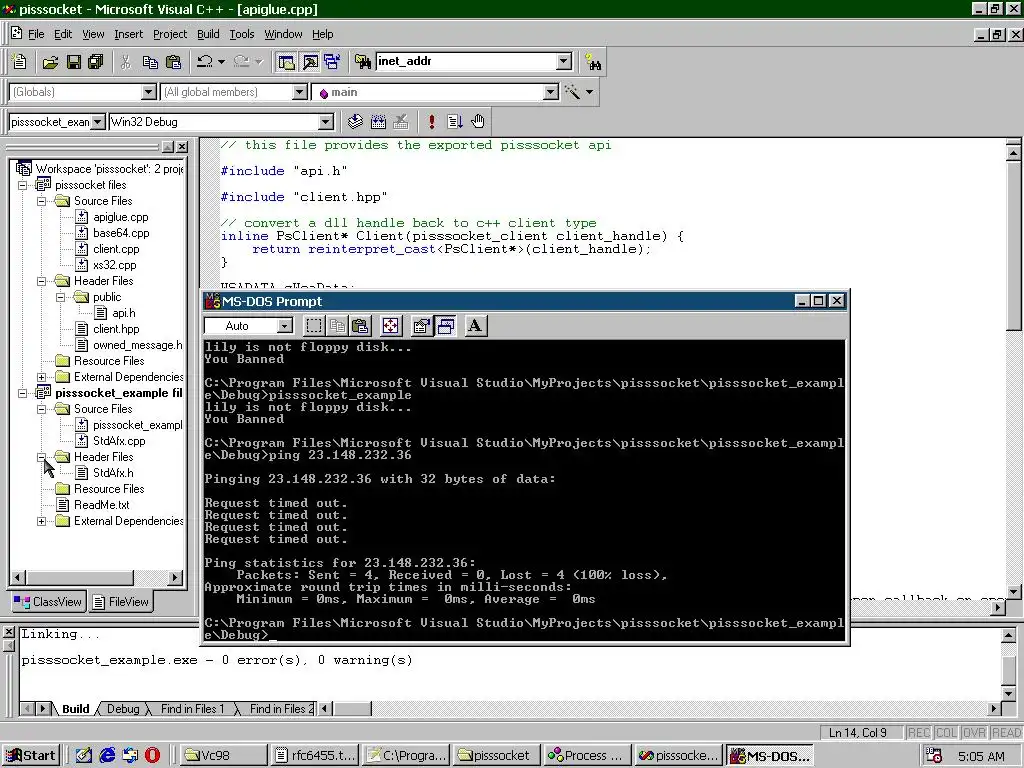This screenshot has height=768, width=1024.
Task: Toggle the Background icon in MS-DOS Prompt toolbar
Action: (446, 325)
